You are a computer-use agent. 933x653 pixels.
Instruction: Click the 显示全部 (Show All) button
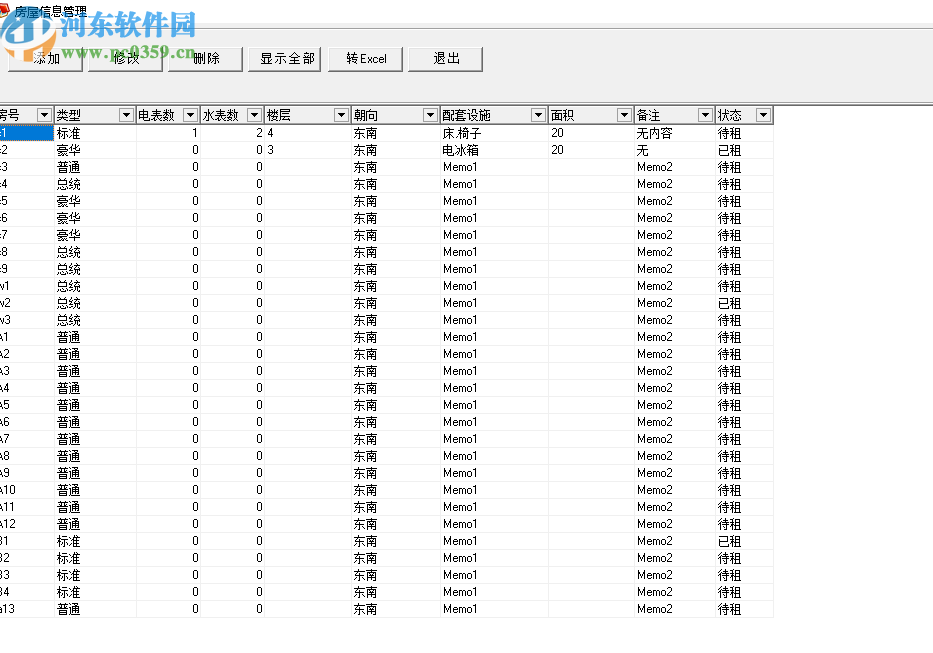coord(284,59)
